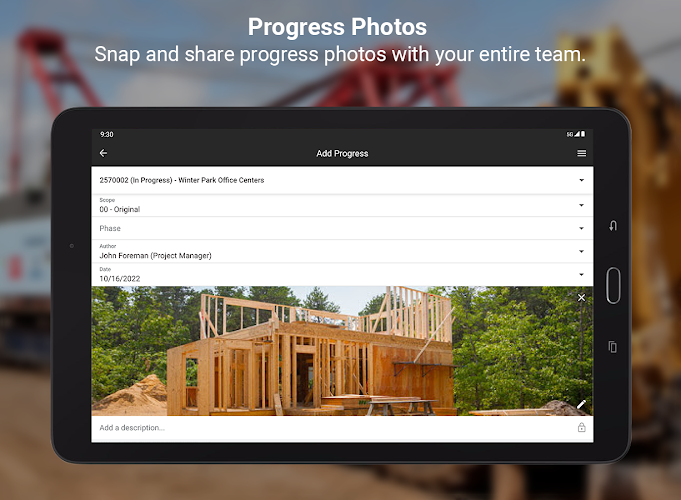The image size is (681, 500).
Task: Open the hamburger menu icon
Action: [x=582, y=153]
